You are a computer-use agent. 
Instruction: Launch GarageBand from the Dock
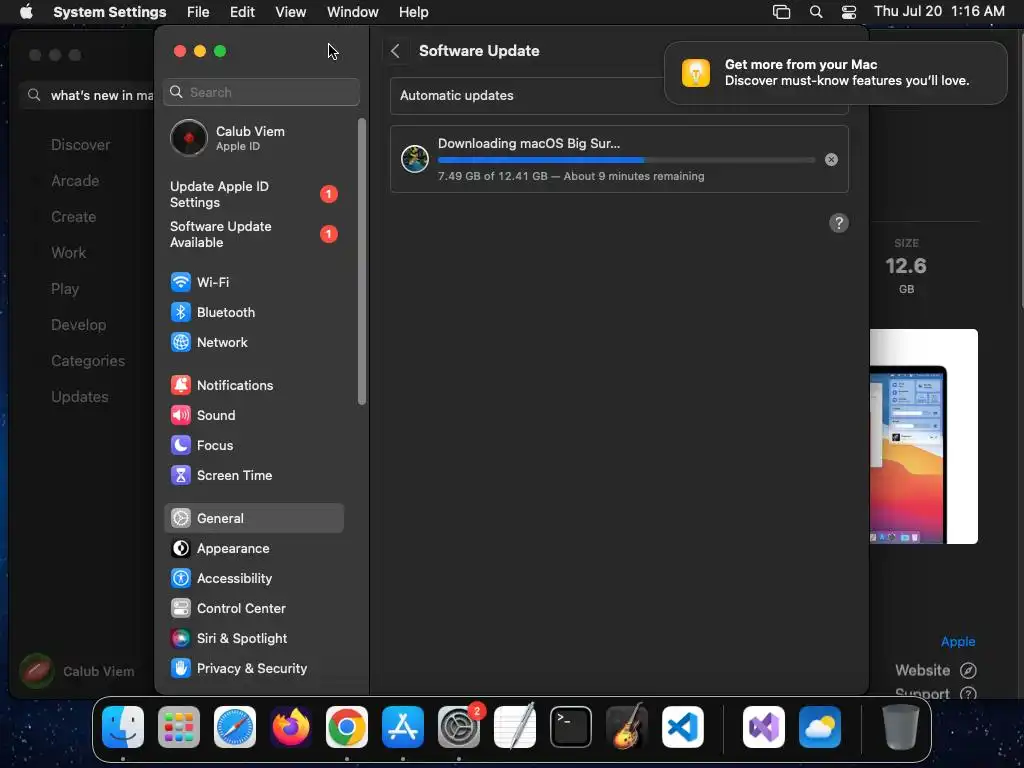[x=627, y=727]
